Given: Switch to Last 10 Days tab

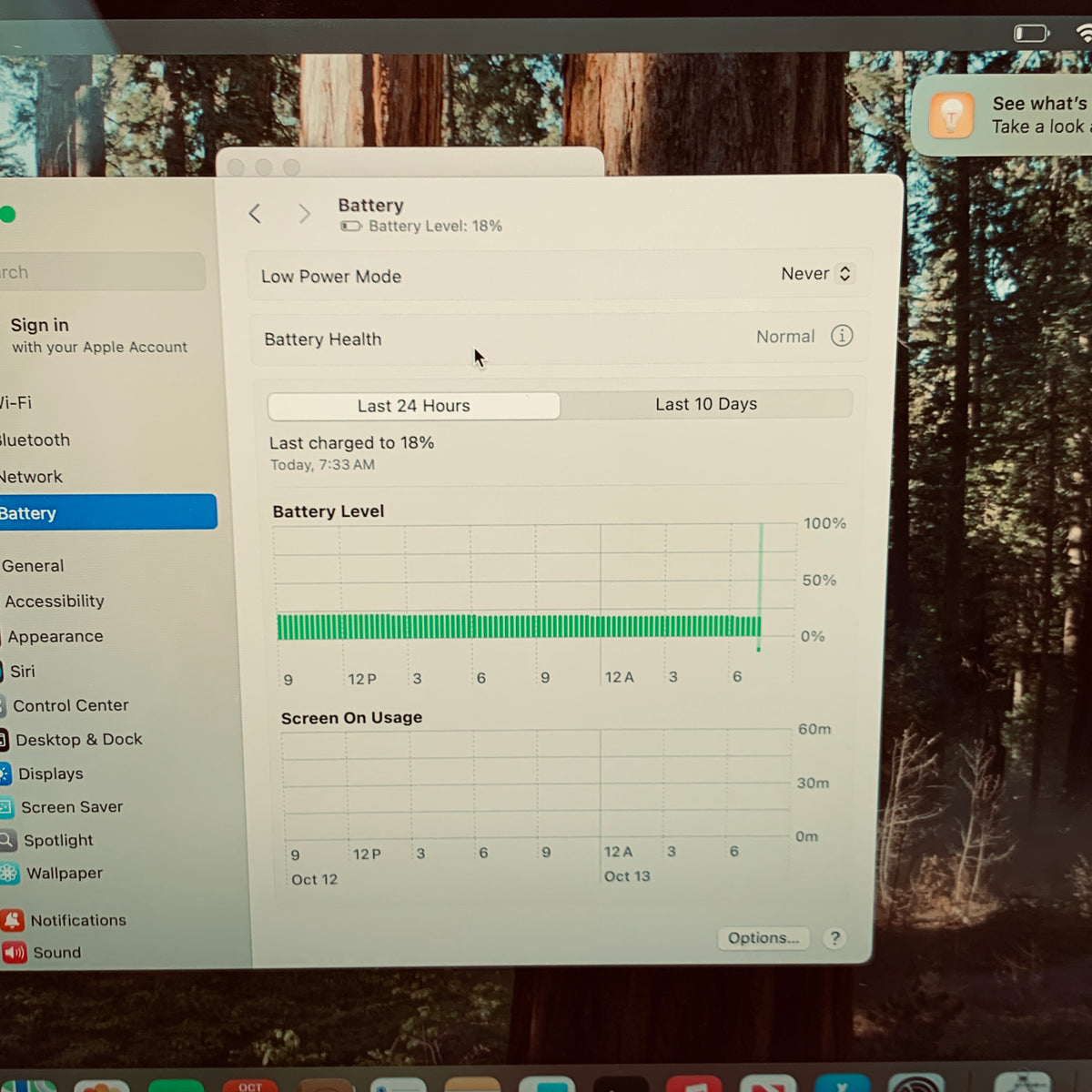Looking at the screenshot, I should (706, 404).
